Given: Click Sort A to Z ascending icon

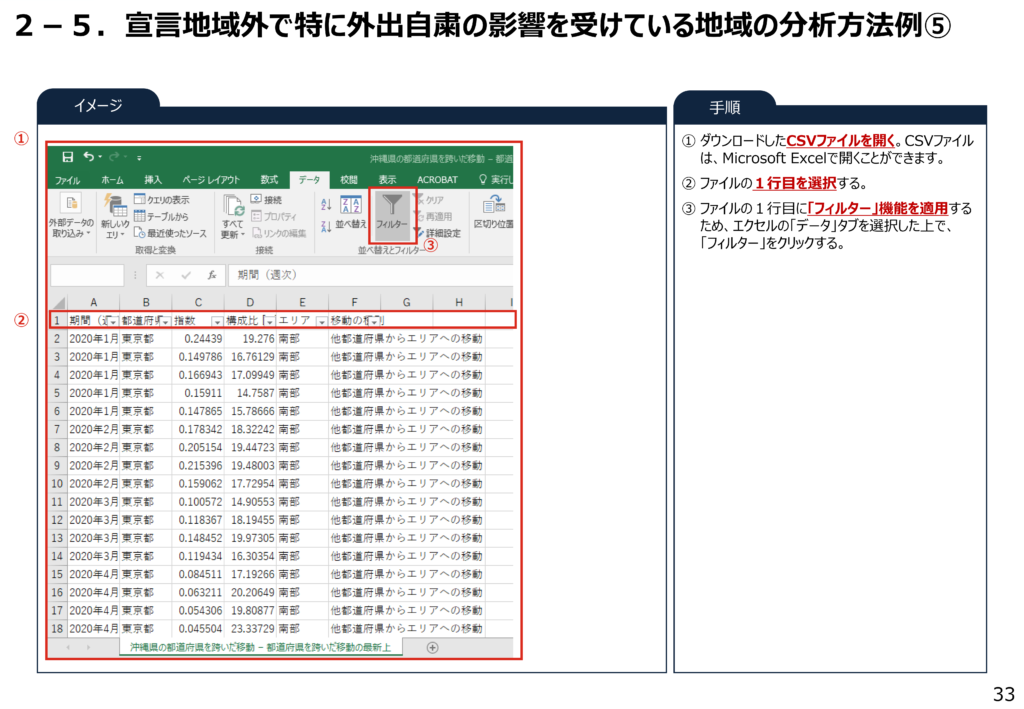Looking at the screenshot, I should tap(326, 204).
